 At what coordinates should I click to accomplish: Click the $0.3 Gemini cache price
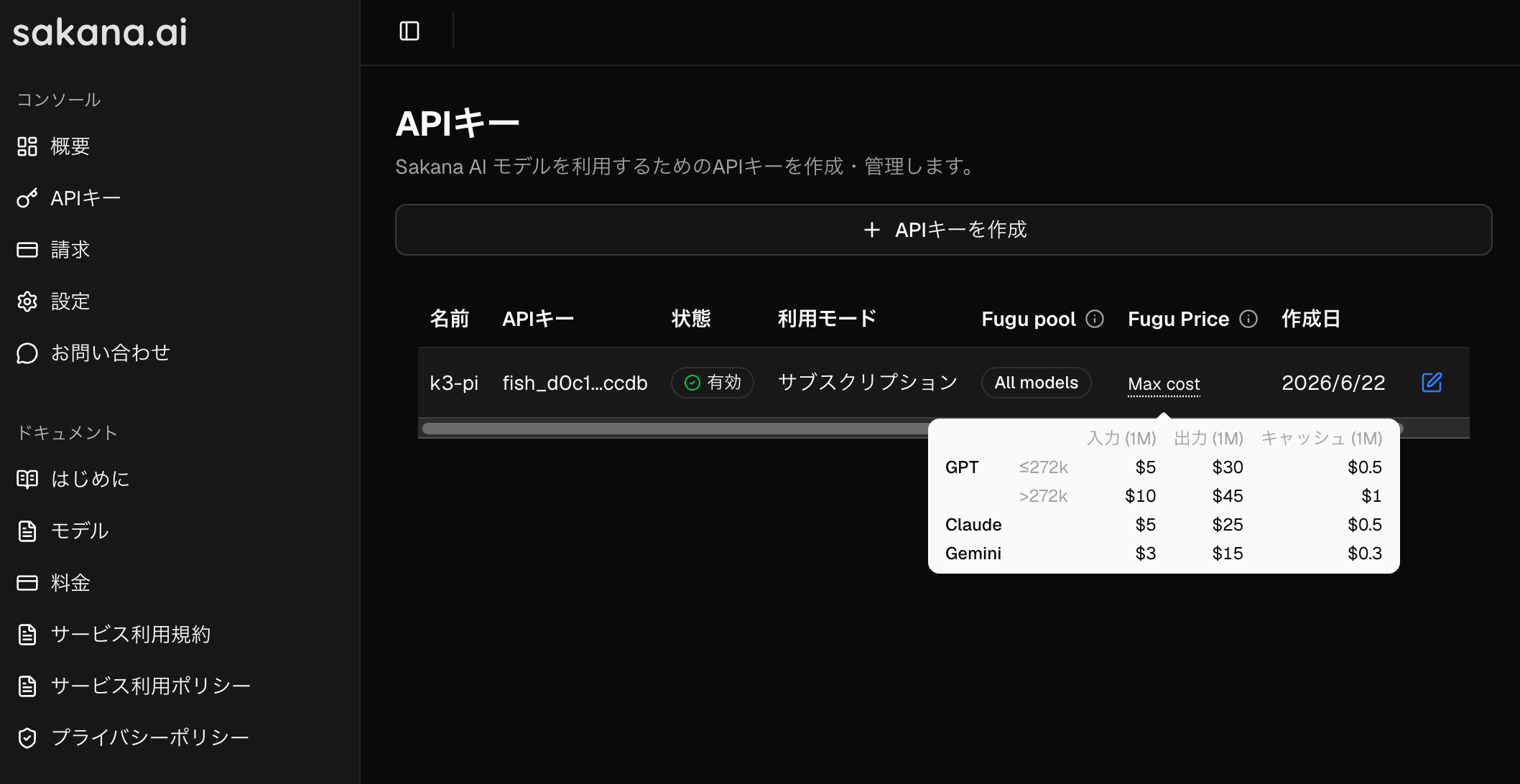1365,554
